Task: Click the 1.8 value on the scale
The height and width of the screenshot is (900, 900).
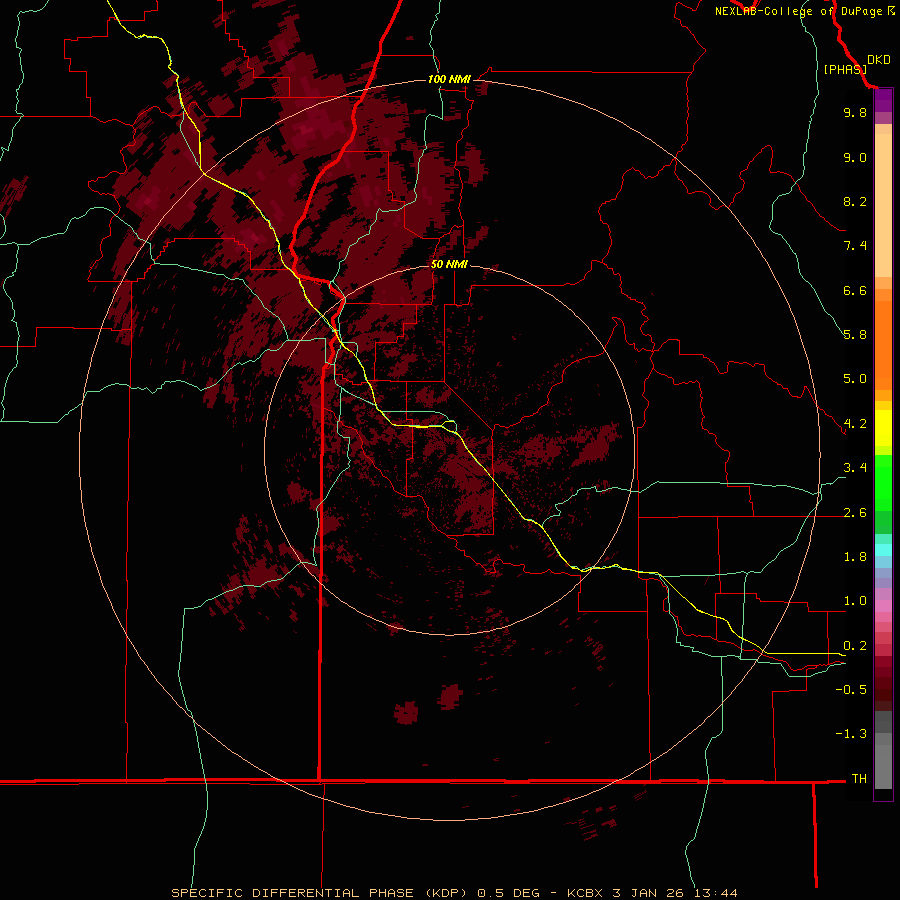Action: point(855,557)
